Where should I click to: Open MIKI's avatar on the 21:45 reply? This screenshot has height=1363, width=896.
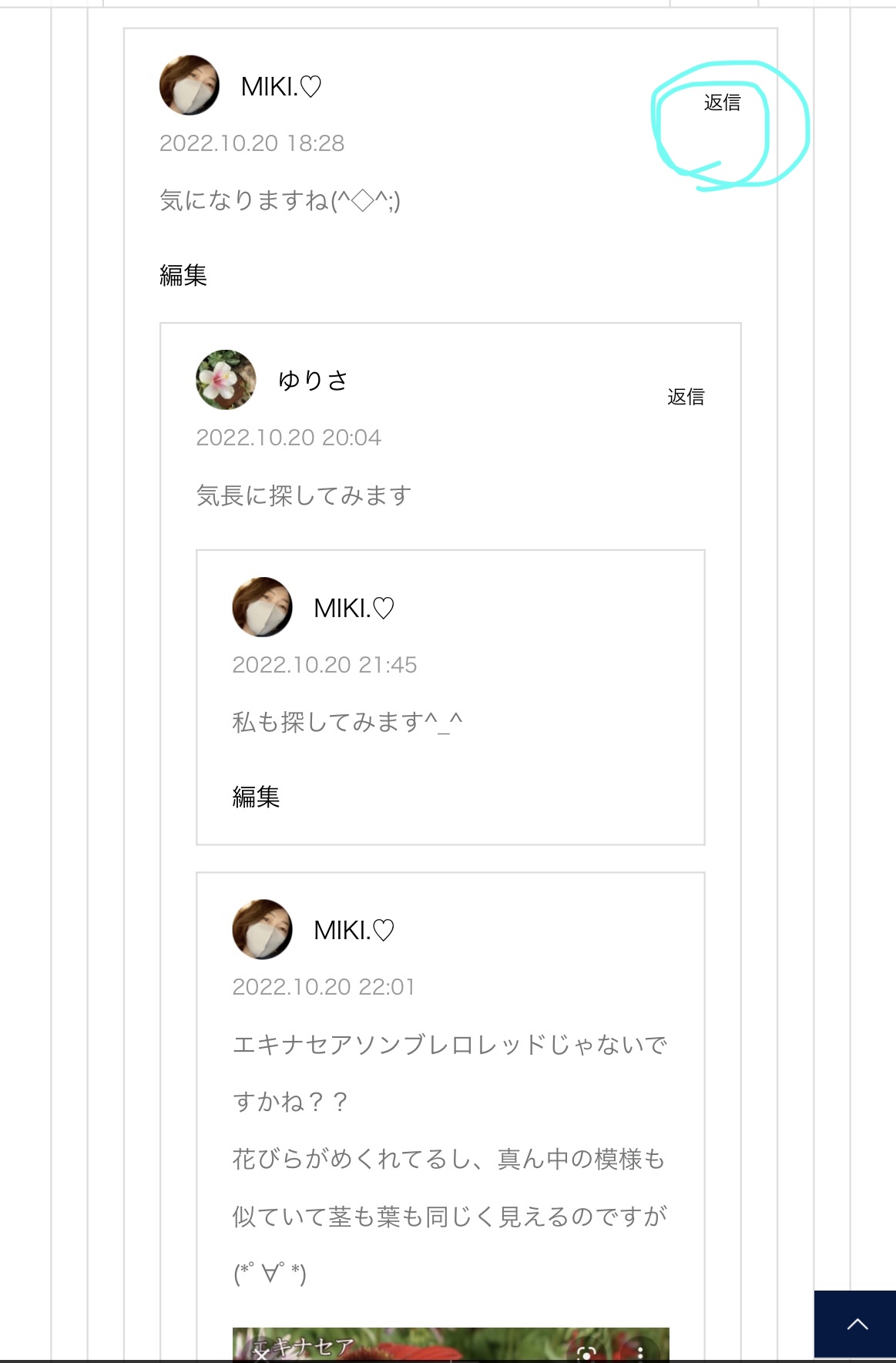(262, 607)
